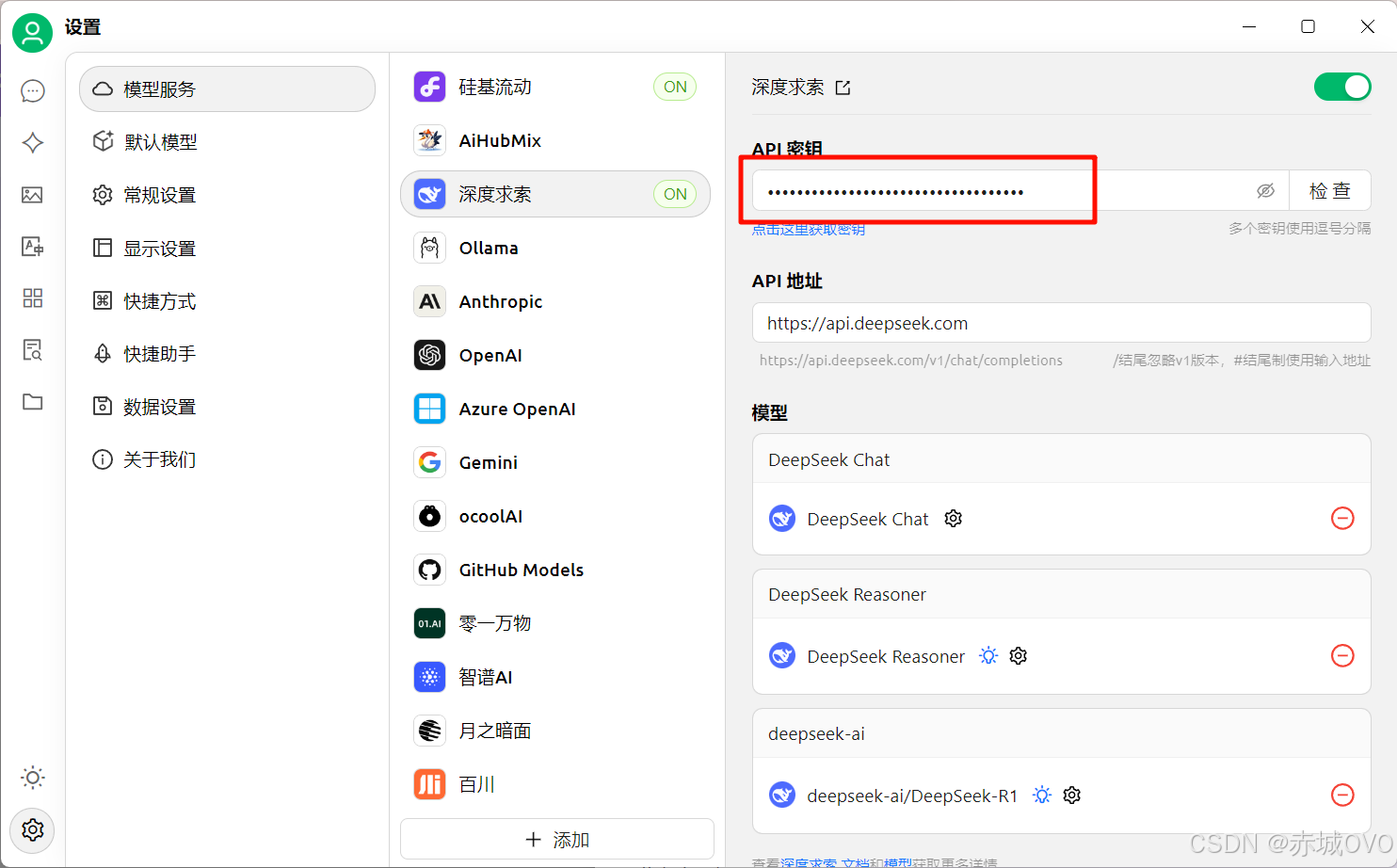Select the ocoolAI provider

click(x=555, y=516)
